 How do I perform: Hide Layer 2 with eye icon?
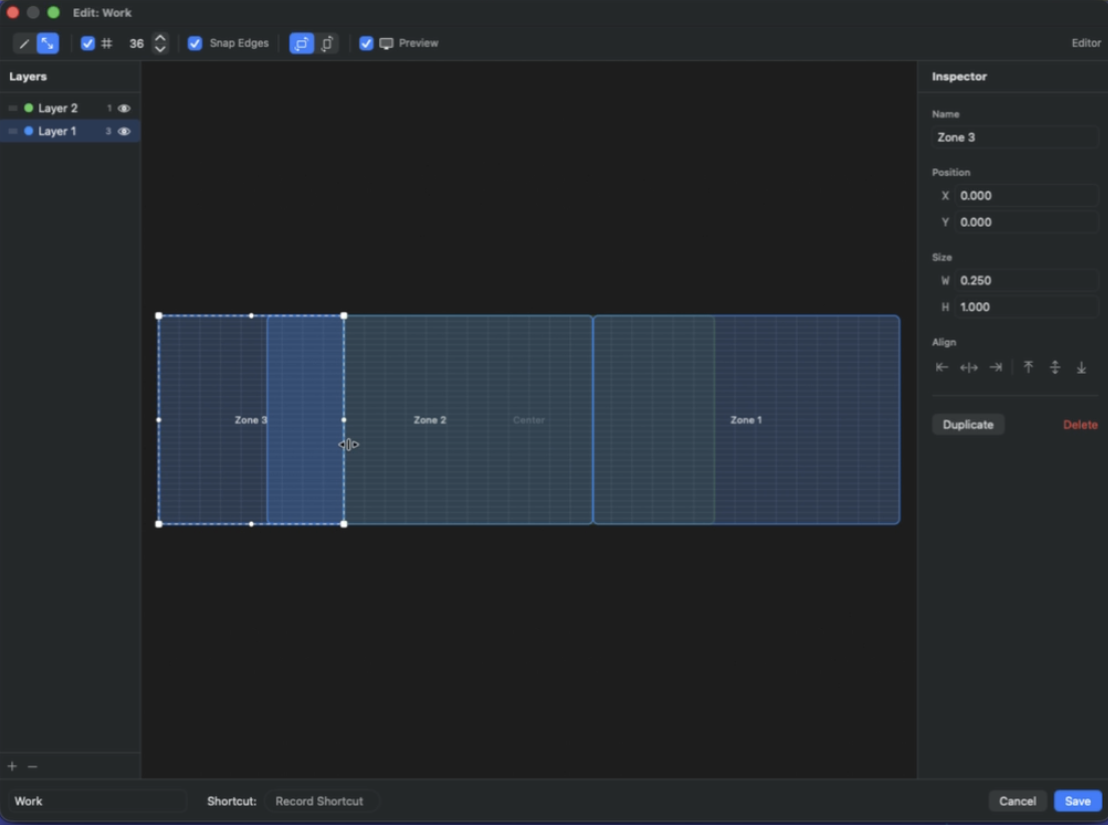point(125,108)
